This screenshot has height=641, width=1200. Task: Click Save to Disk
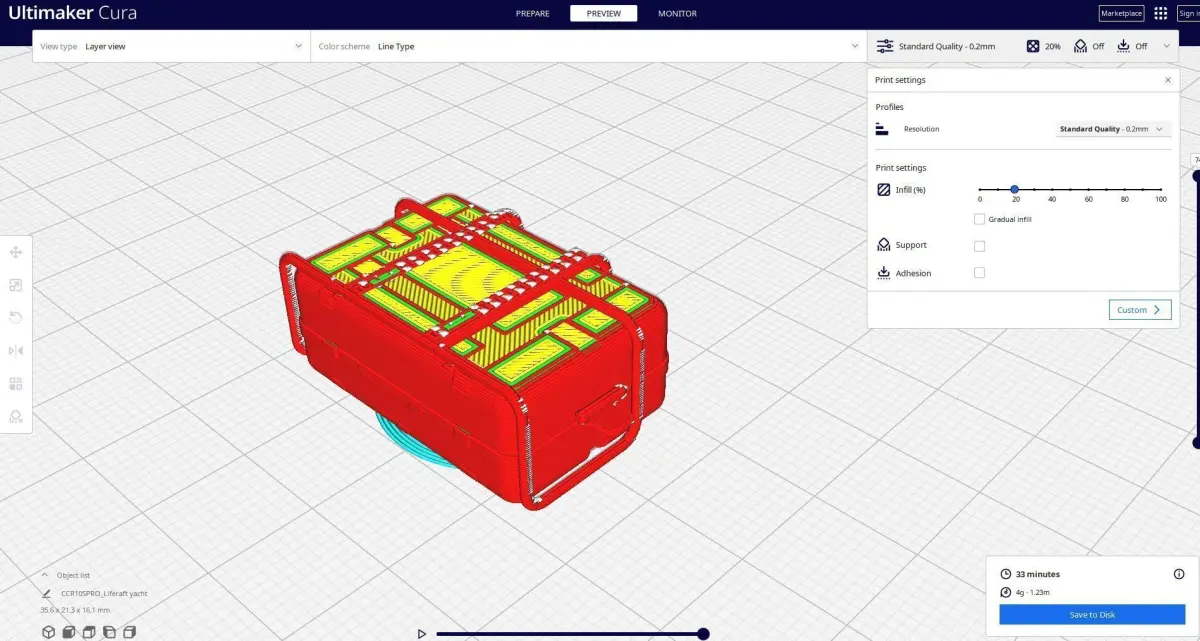click(x=1092, y=614)
